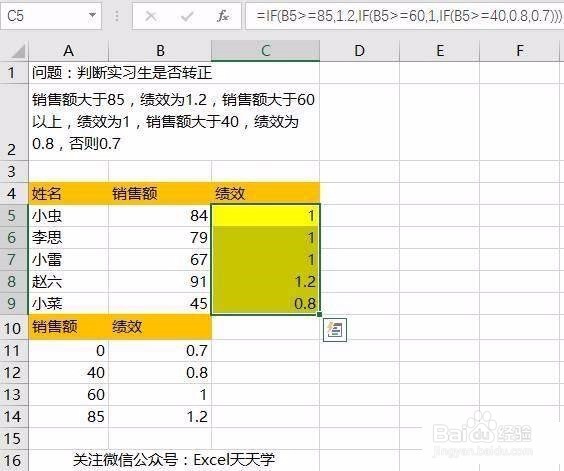
Task: Click lookup threshold 60 in row 13
Action: [68, 395]
